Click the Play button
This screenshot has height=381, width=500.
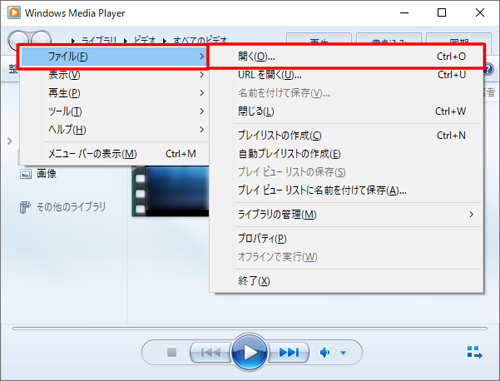coord(249,352)
